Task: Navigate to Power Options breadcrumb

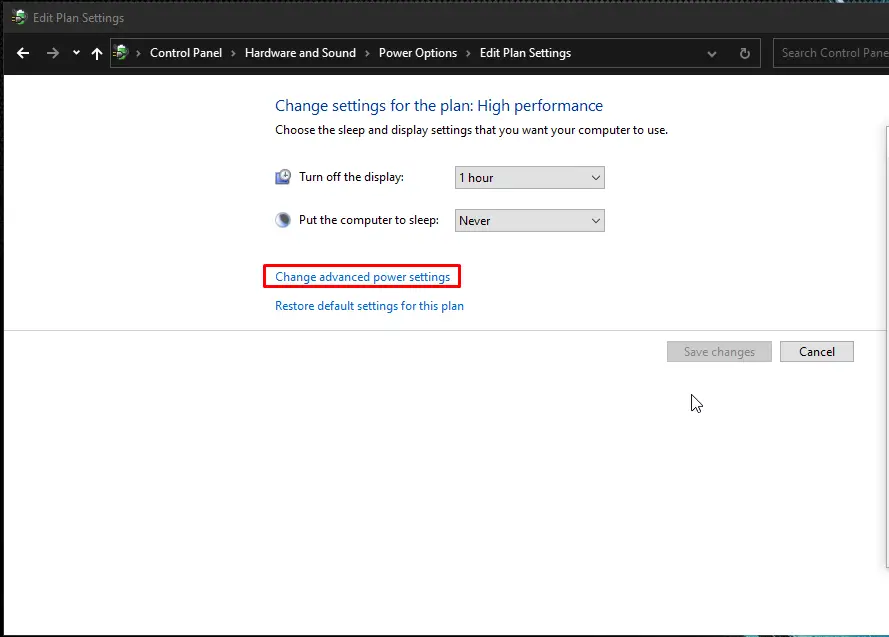Action: 418,53
